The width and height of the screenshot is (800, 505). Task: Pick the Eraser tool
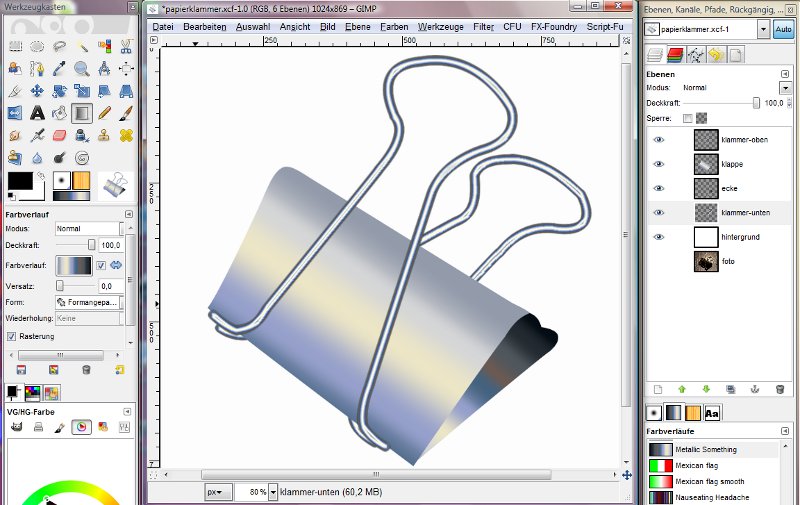(59, 135)
